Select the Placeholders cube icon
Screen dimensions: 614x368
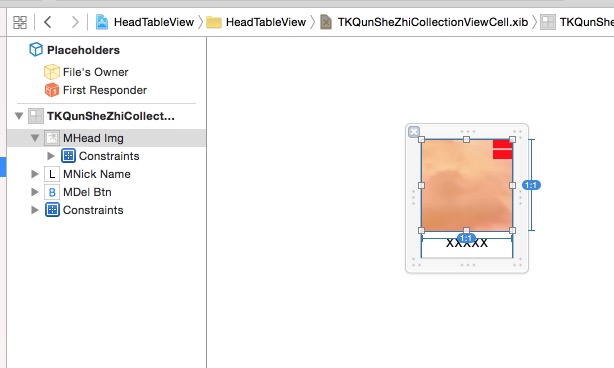pos(36,50)
